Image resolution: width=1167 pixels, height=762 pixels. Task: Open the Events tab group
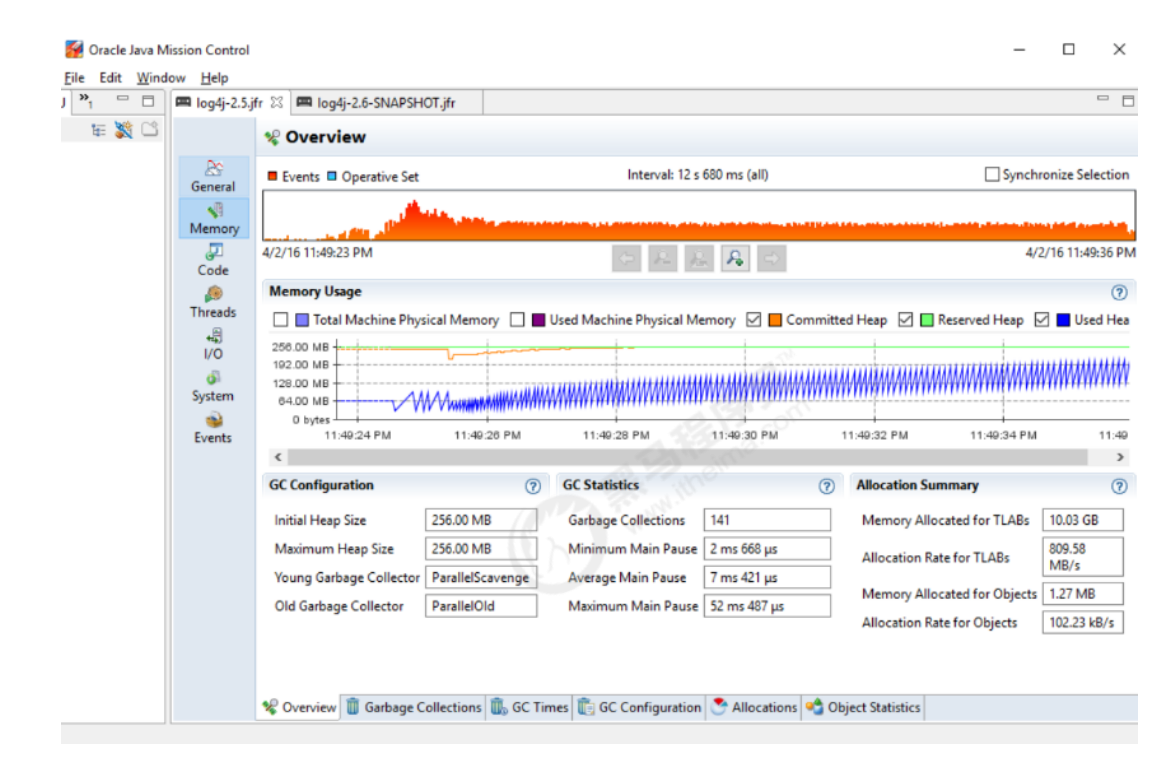pyautogui.click(x=213, y=428)
